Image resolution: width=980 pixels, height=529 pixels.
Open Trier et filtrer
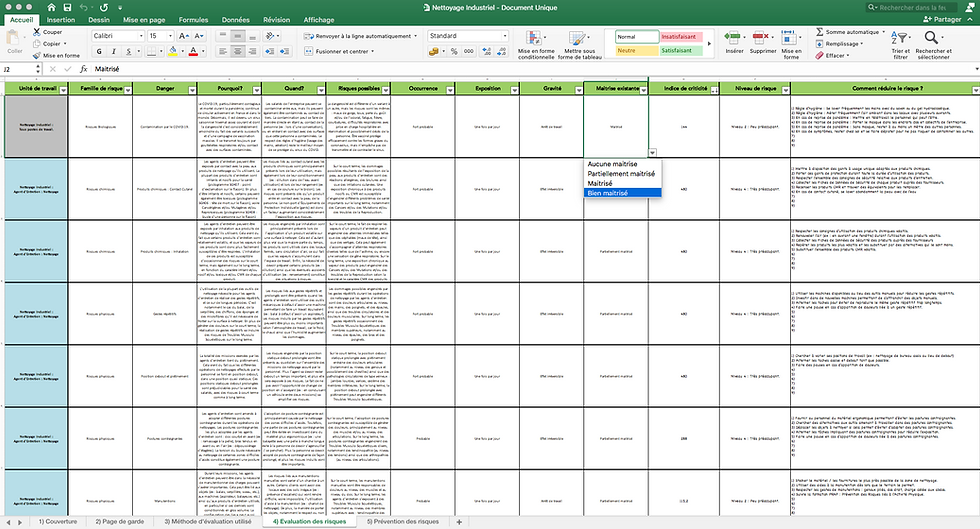(901, 44)
